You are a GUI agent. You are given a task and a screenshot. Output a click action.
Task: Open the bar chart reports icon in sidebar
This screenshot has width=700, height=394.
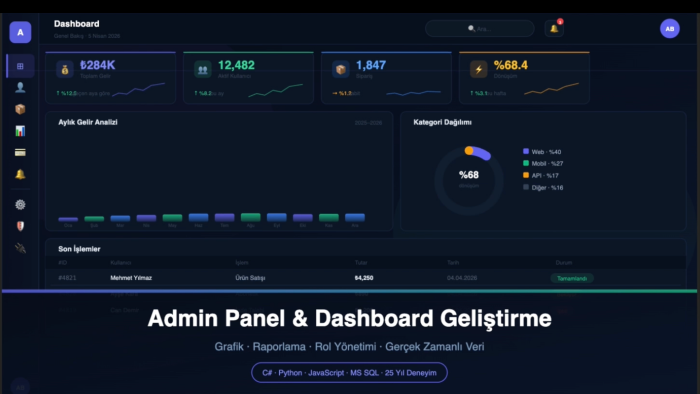pos(20,131)
